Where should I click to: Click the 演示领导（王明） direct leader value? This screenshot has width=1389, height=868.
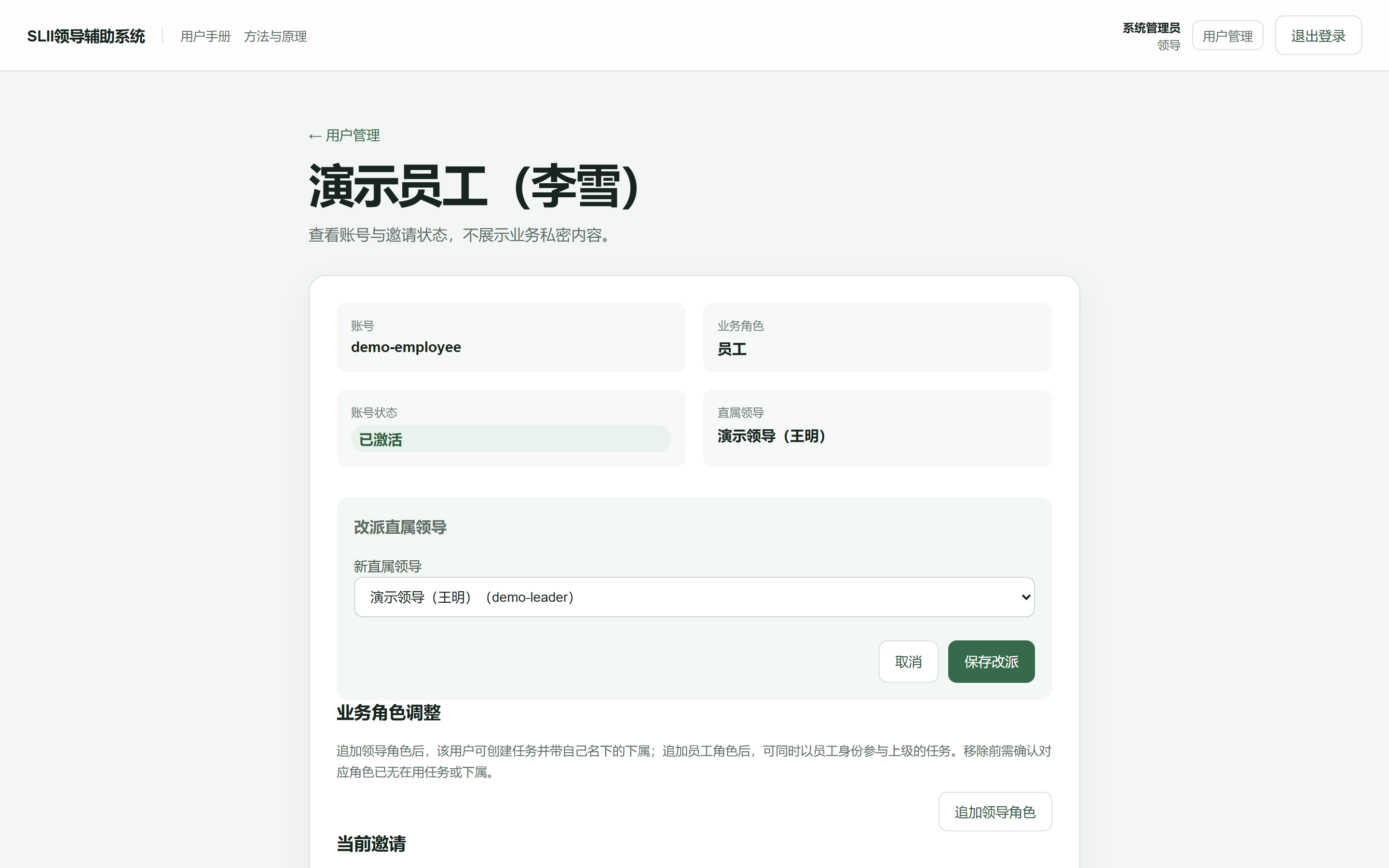[771, 436]
